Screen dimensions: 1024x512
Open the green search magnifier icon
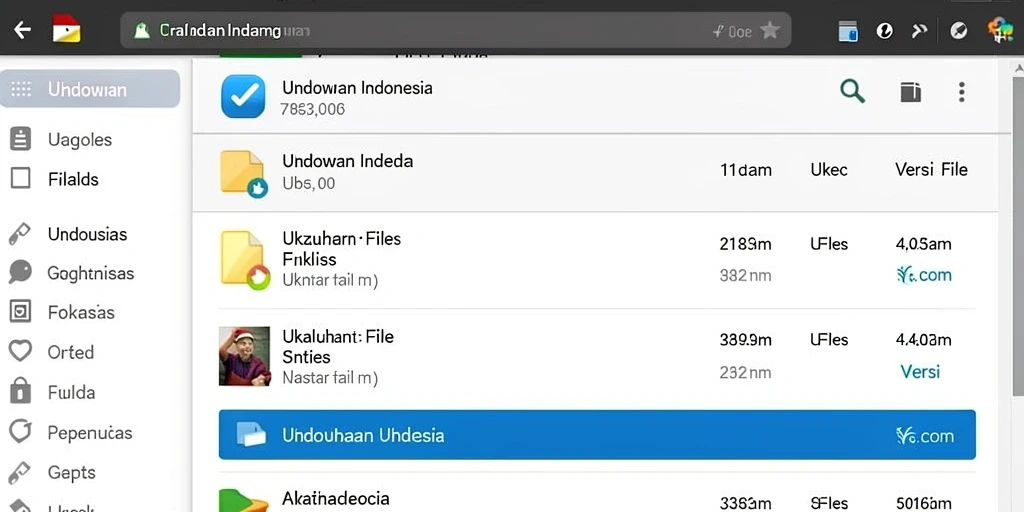[852, 91]
